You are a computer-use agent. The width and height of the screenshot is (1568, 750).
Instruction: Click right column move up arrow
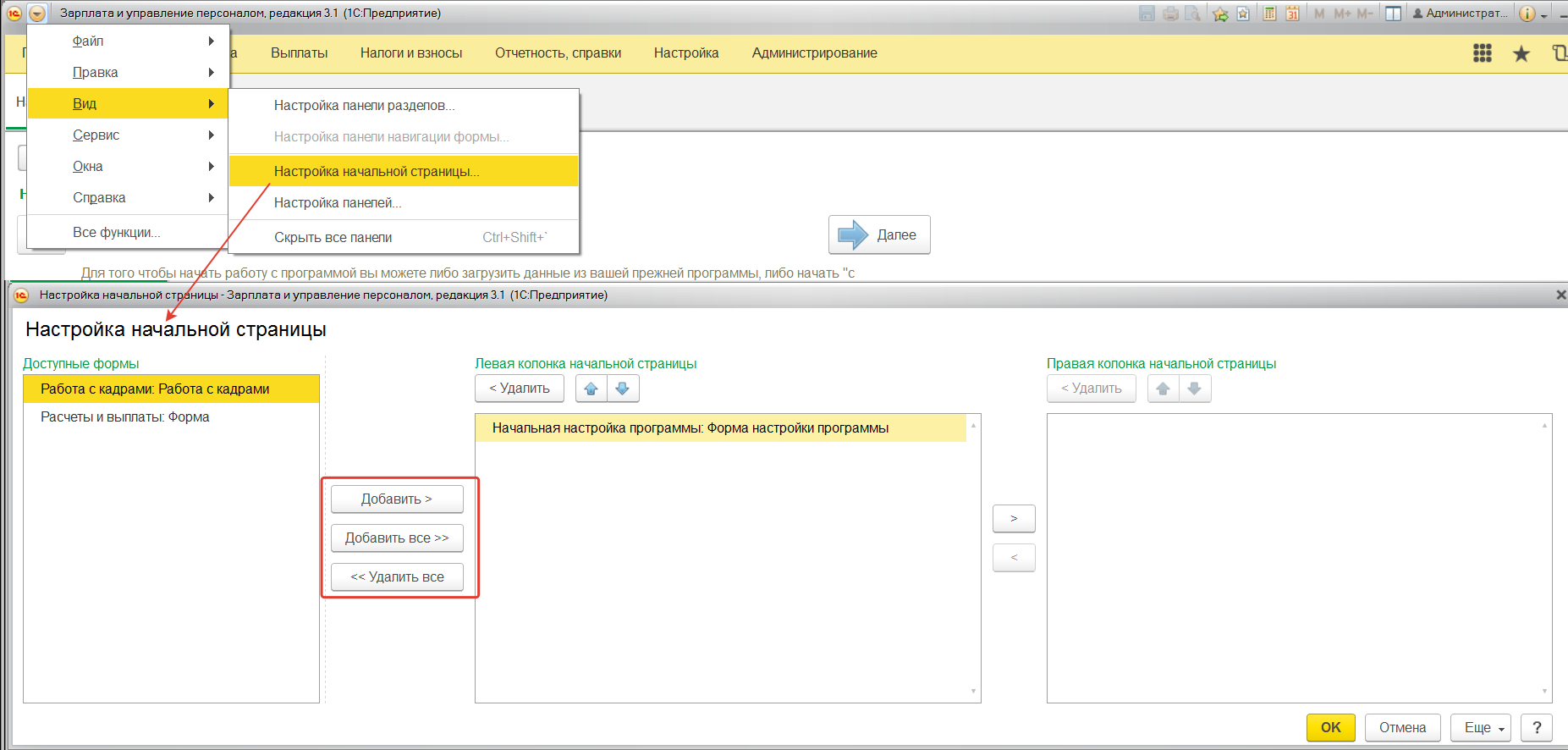pyautogui.click(x=1164, y=388)
